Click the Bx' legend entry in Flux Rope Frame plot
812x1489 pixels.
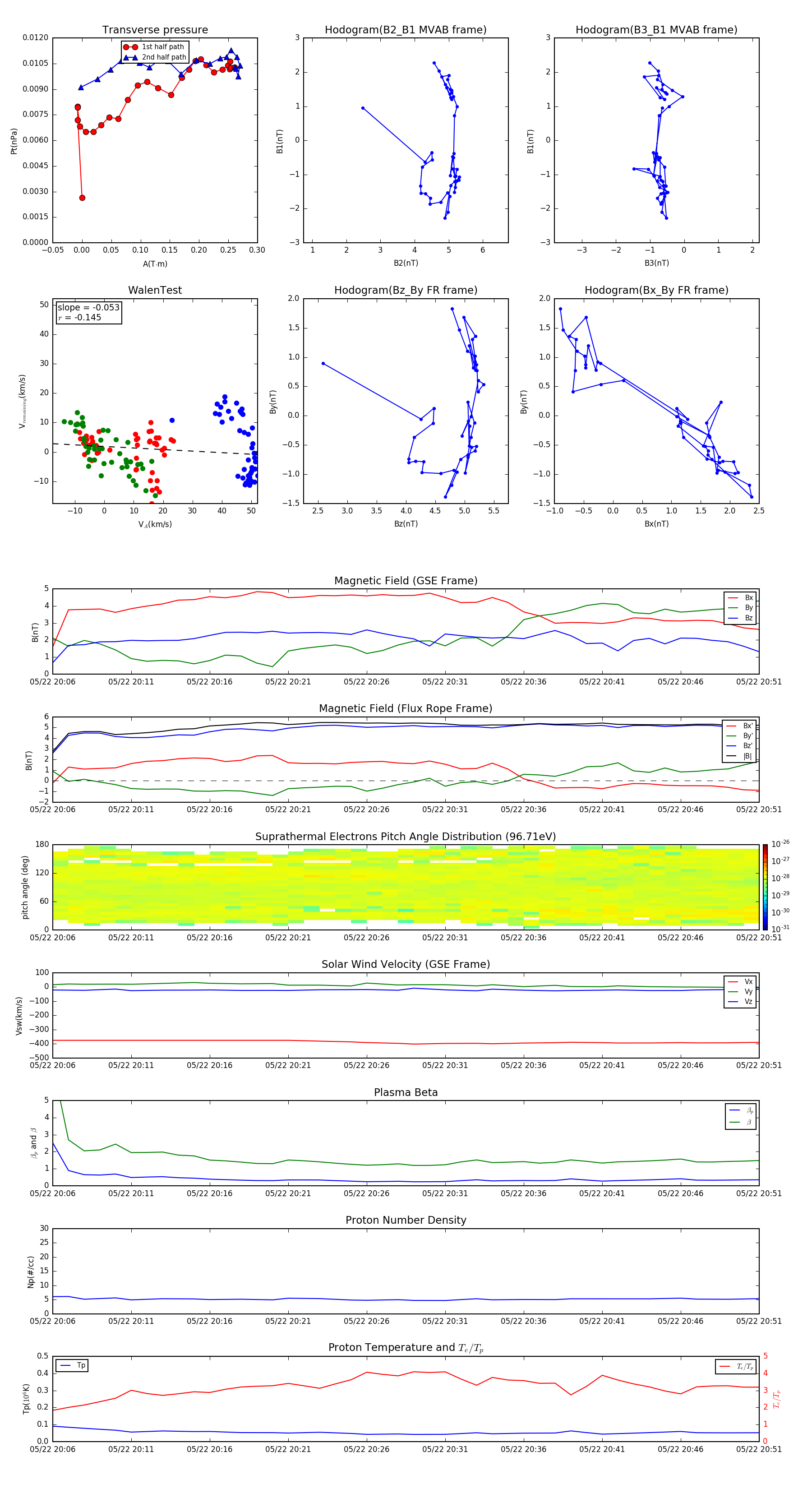click(740, 726)
